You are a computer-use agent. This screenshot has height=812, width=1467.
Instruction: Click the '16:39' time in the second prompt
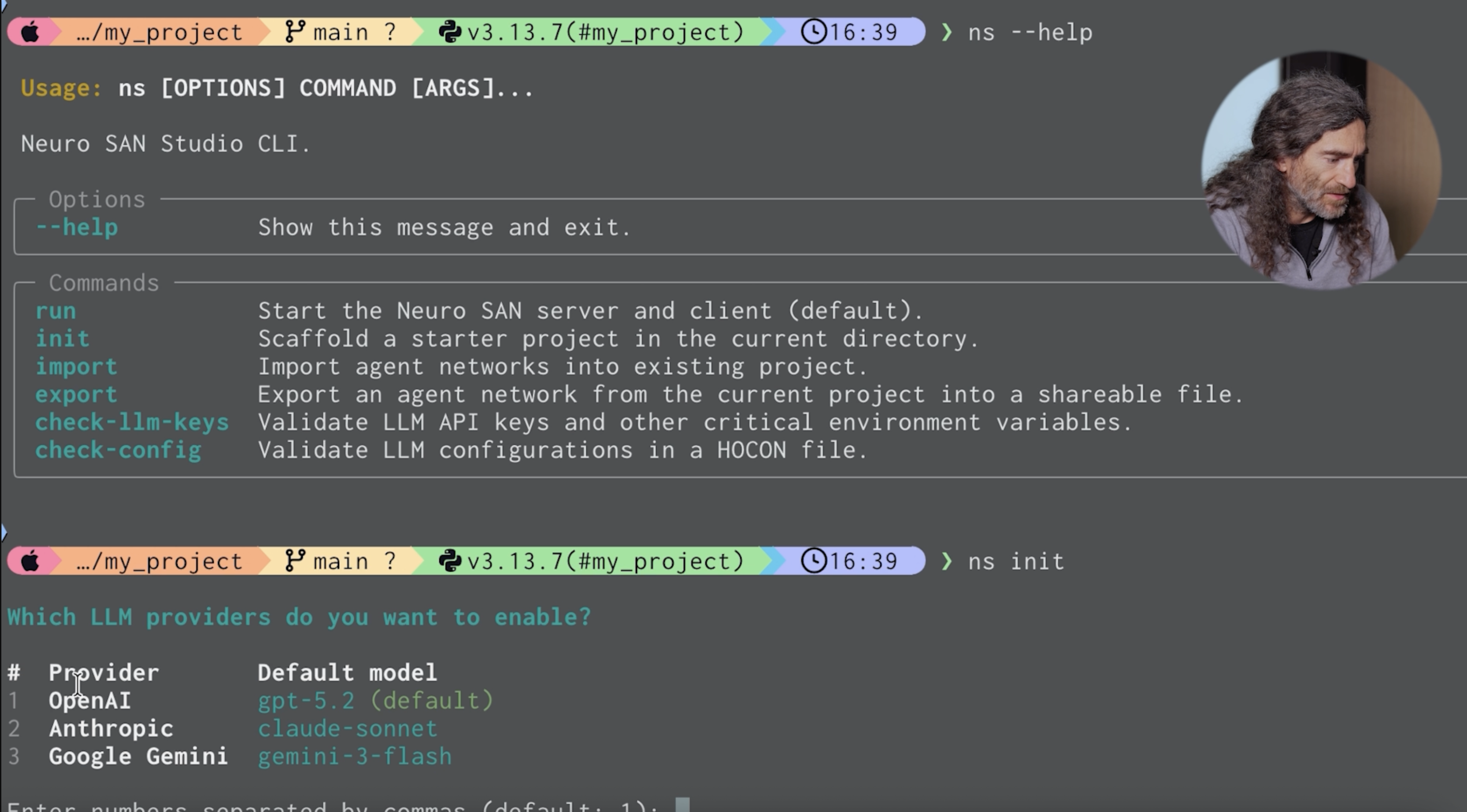863,562
